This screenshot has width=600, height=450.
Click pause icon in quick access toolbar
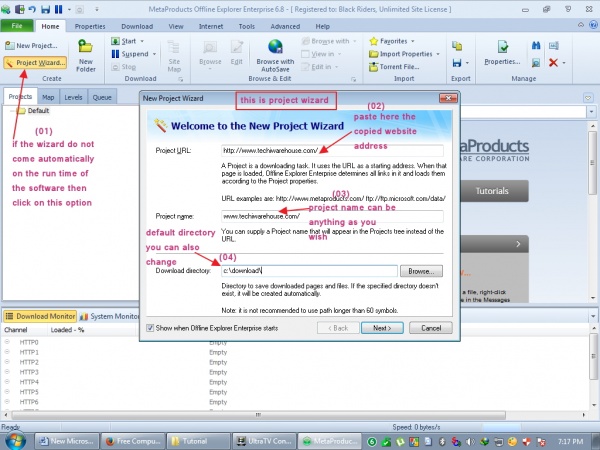click(x=58, y=9)
